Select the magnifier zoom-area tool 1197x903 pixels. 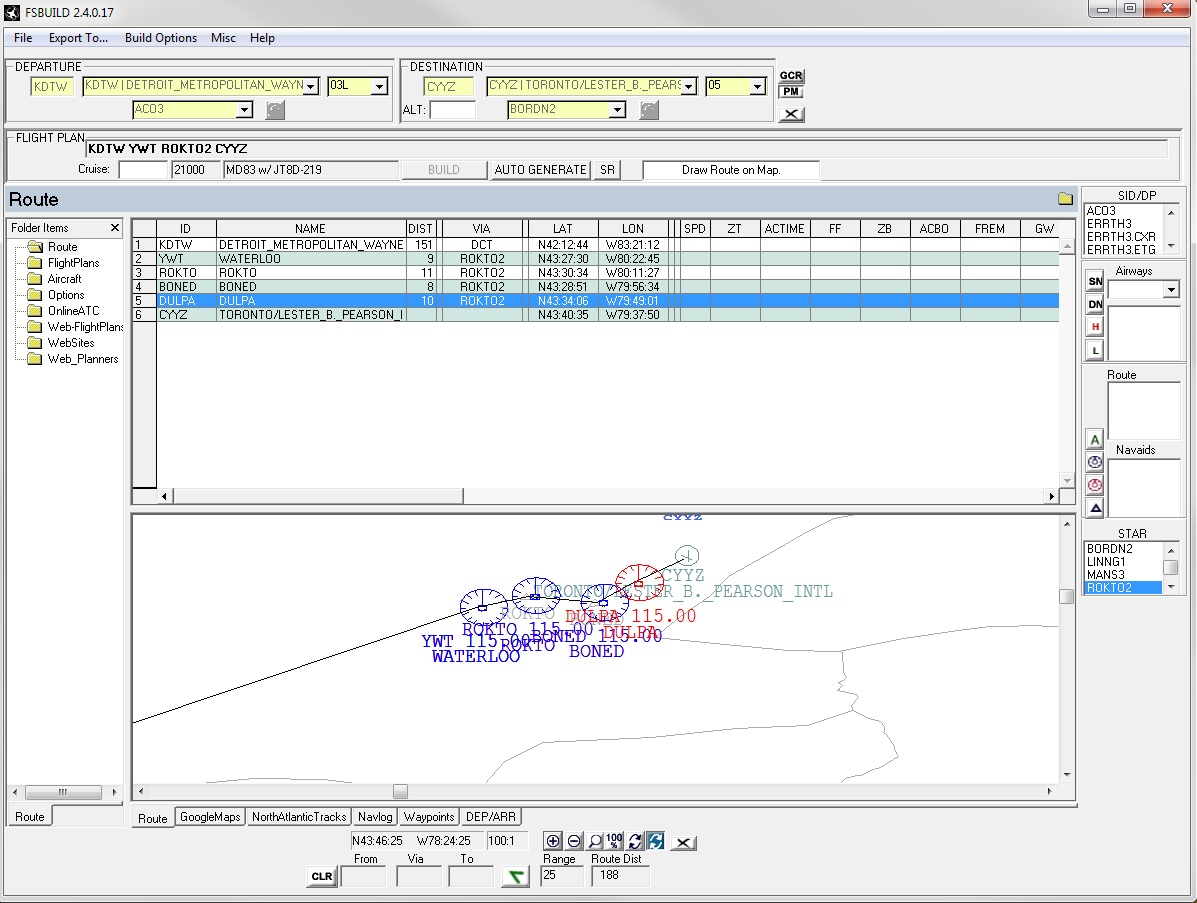tap(595, 841)
